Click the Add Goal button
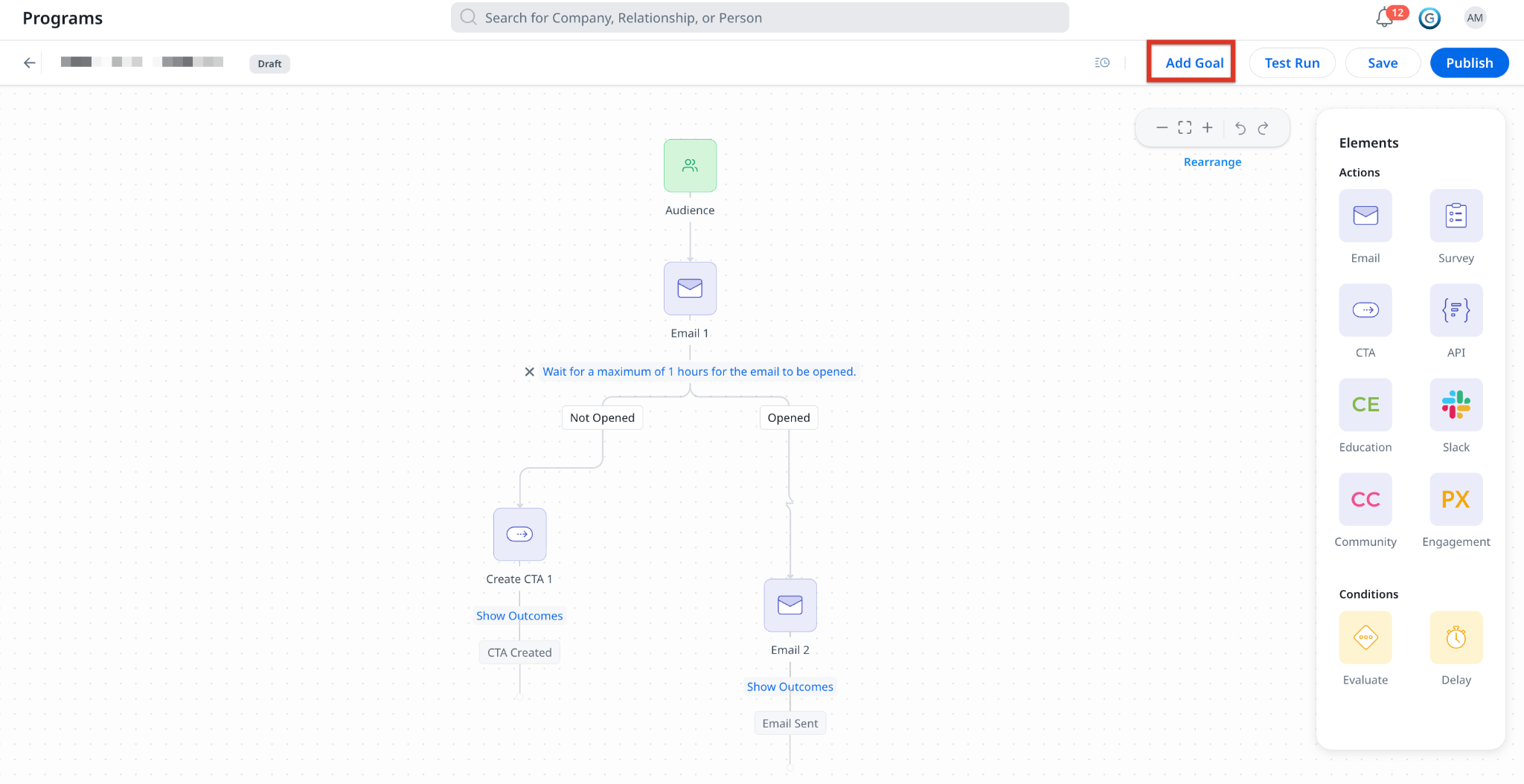The width and height of the screenshot is (1524, 784). coord(1194,63)
